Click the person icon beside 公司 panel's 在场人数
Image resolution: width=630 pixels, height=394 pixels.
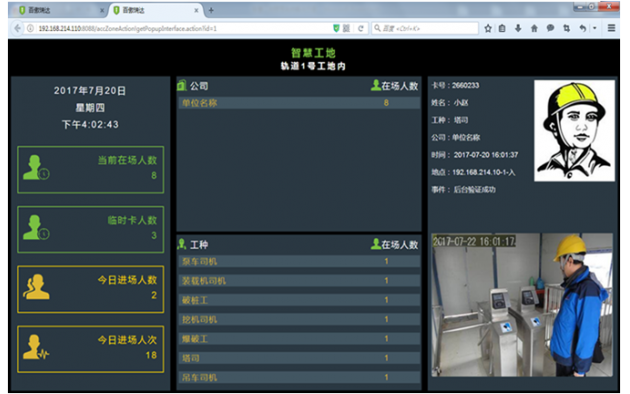376,85
